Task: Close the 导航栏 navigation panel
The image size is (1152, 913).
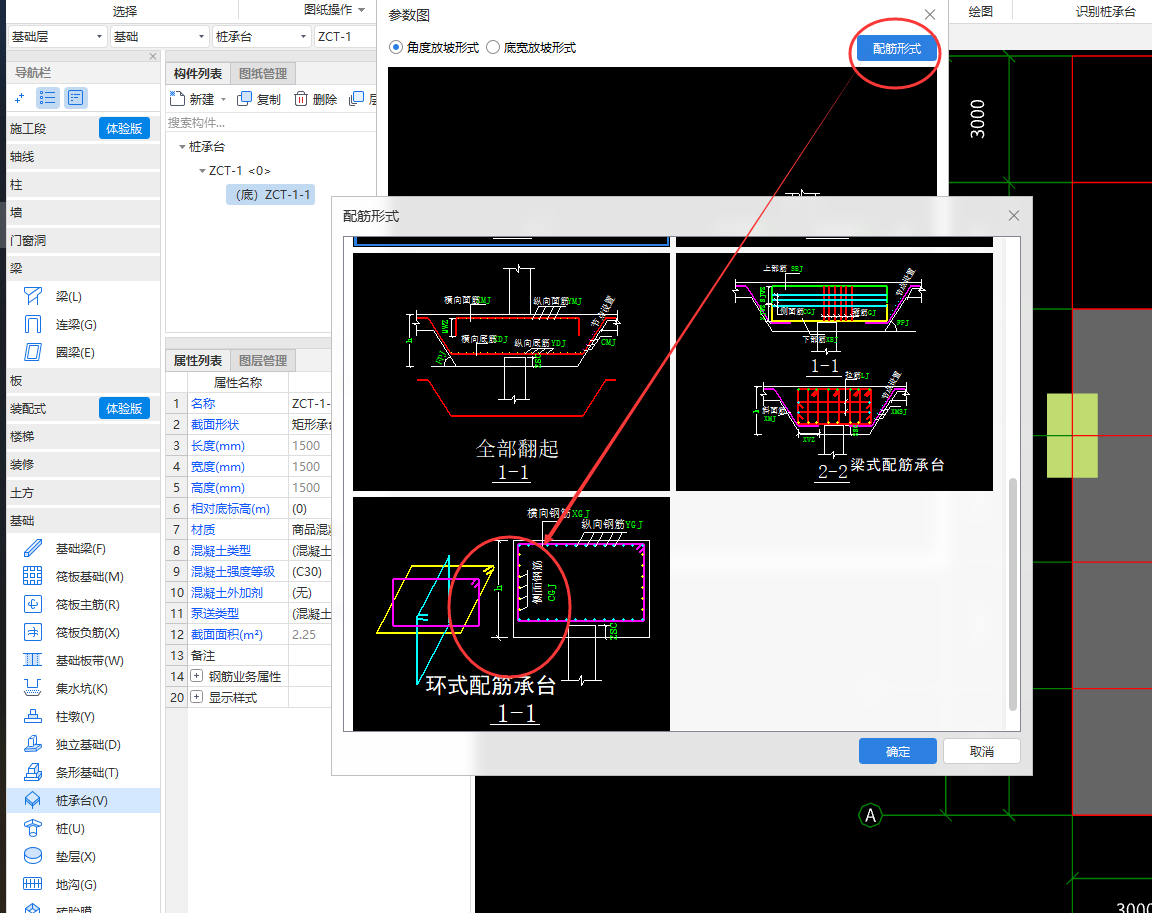Action: pyautogui.click(x=153, y=56)
